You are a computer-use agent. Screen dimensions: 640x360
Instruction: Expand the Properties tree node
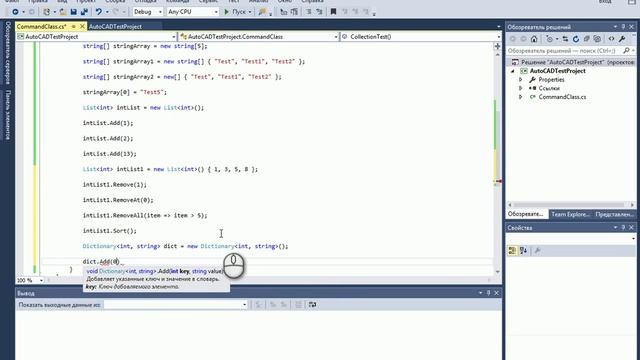521,80
